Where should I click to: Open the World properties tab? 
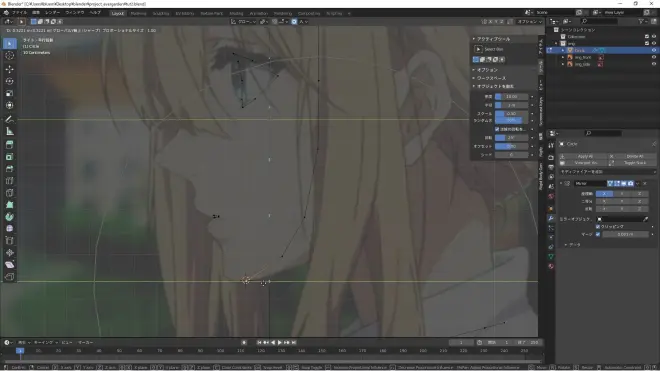551,197
